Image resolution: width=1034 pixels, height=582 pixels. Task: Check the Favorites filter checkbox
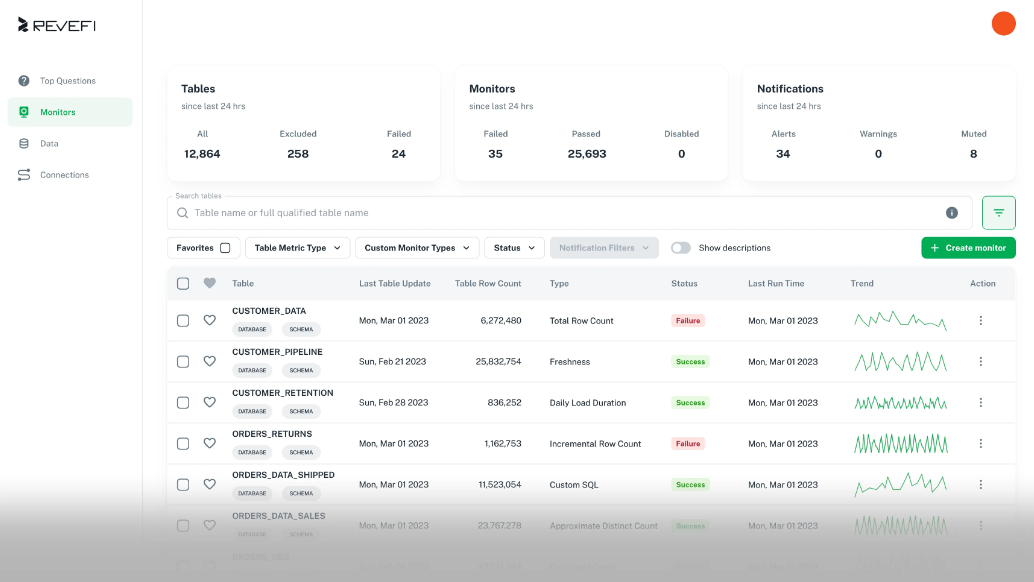[x=225, y=248]
